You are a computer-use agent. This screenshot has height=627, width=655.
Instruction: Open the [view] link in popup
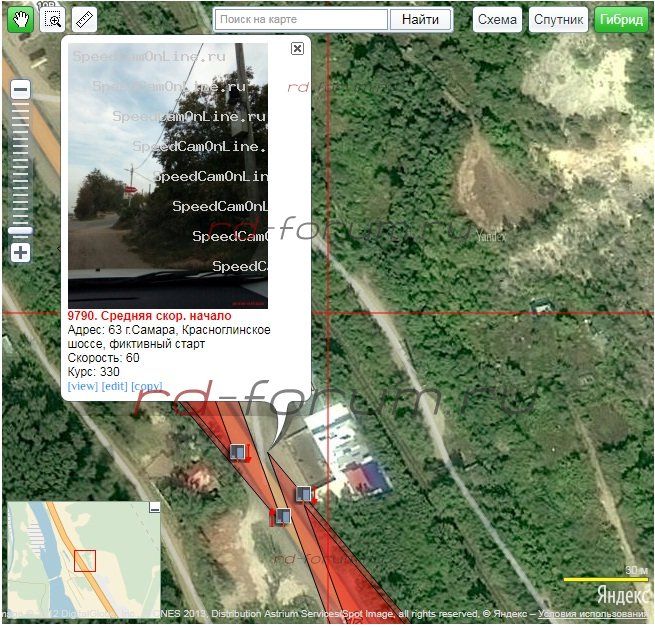click(82, 386)
